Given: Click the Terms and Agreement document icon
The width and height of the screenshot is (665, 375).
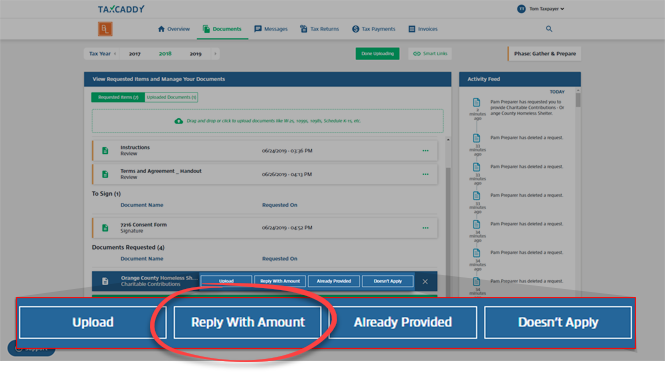Looking at the screenshot, I should pyautogui.click(x=105, y=174).
